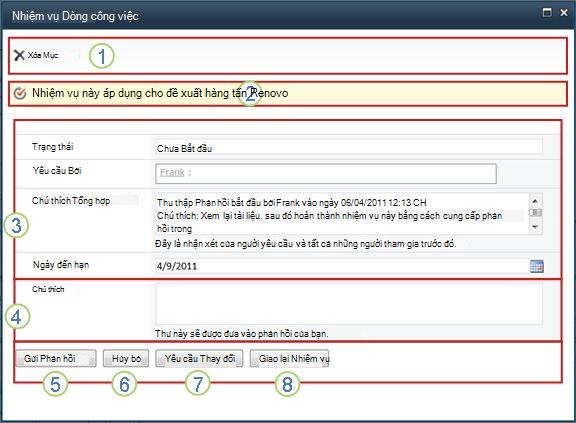Click the Ngày đến hạn label
576x423 pixels.
point(61,265)
